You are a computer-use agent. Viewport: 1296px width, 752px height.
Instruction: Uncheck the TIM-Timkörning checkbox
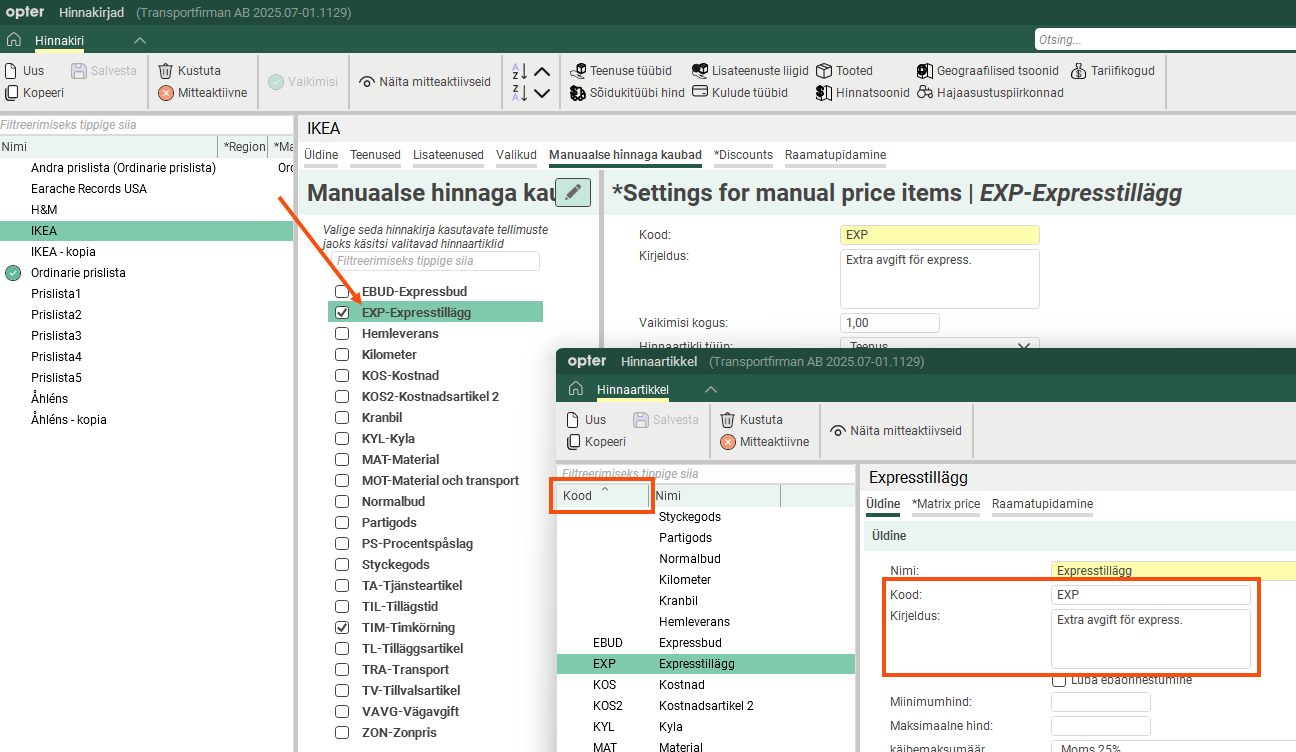342,628
